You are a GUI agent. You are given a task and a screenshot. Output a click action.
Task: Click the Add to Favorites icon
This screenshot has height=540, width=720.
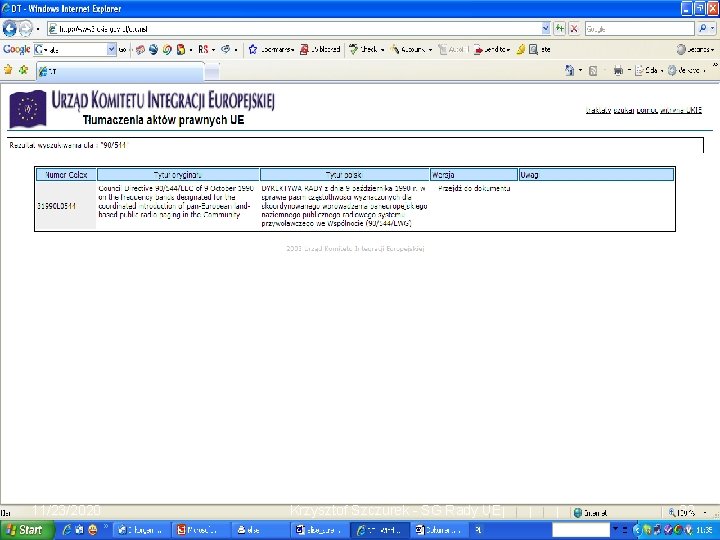pos(23,70)
